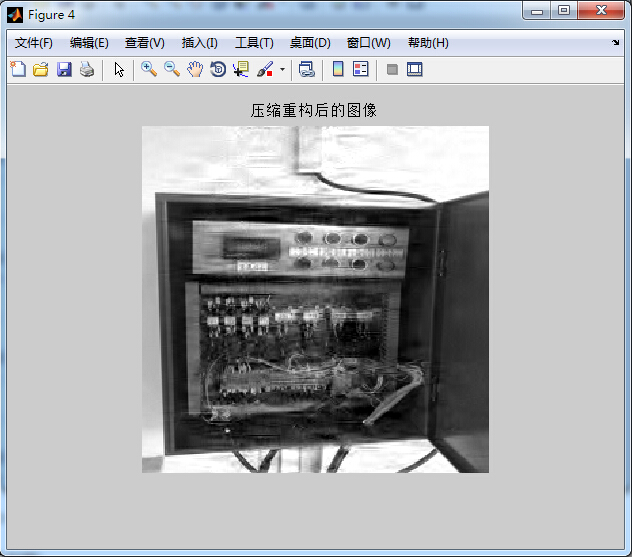Open the 桌面(D) menu
Screen dimensions: 632x557
click(x=310, y=43)
